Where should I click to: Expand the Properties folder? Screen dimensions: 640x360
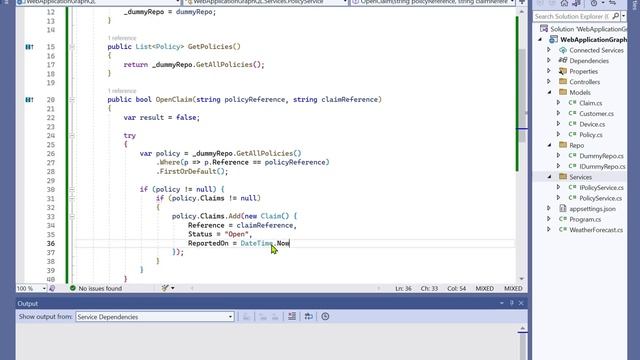pos(549,71)
